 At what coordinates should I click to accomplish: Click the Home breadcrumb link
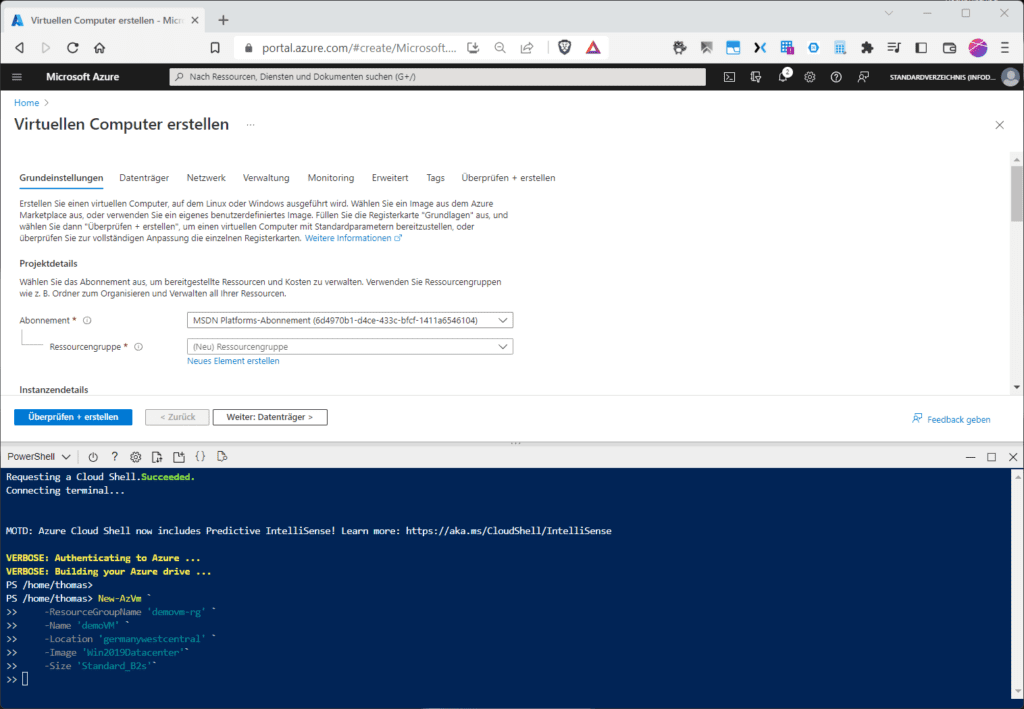[27, 102]
